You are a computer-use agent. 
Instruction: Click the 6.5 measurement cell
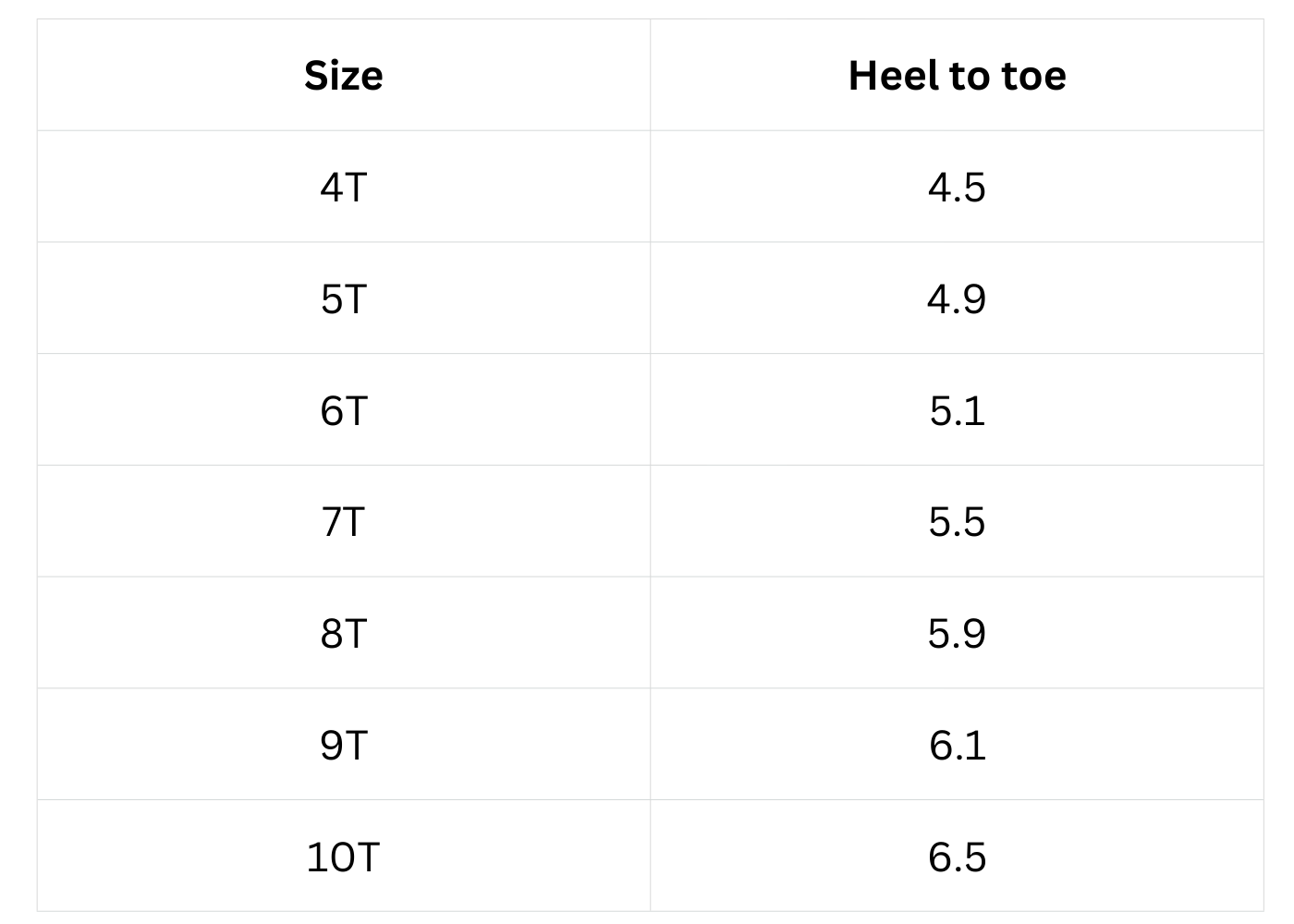coord(957,857)
